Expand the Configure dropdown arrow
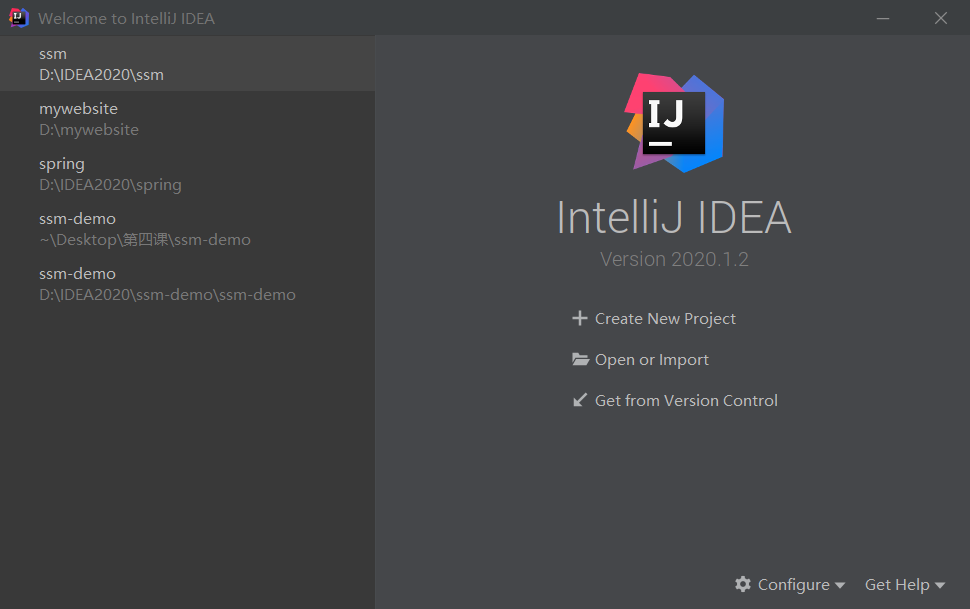 [839, 585]
